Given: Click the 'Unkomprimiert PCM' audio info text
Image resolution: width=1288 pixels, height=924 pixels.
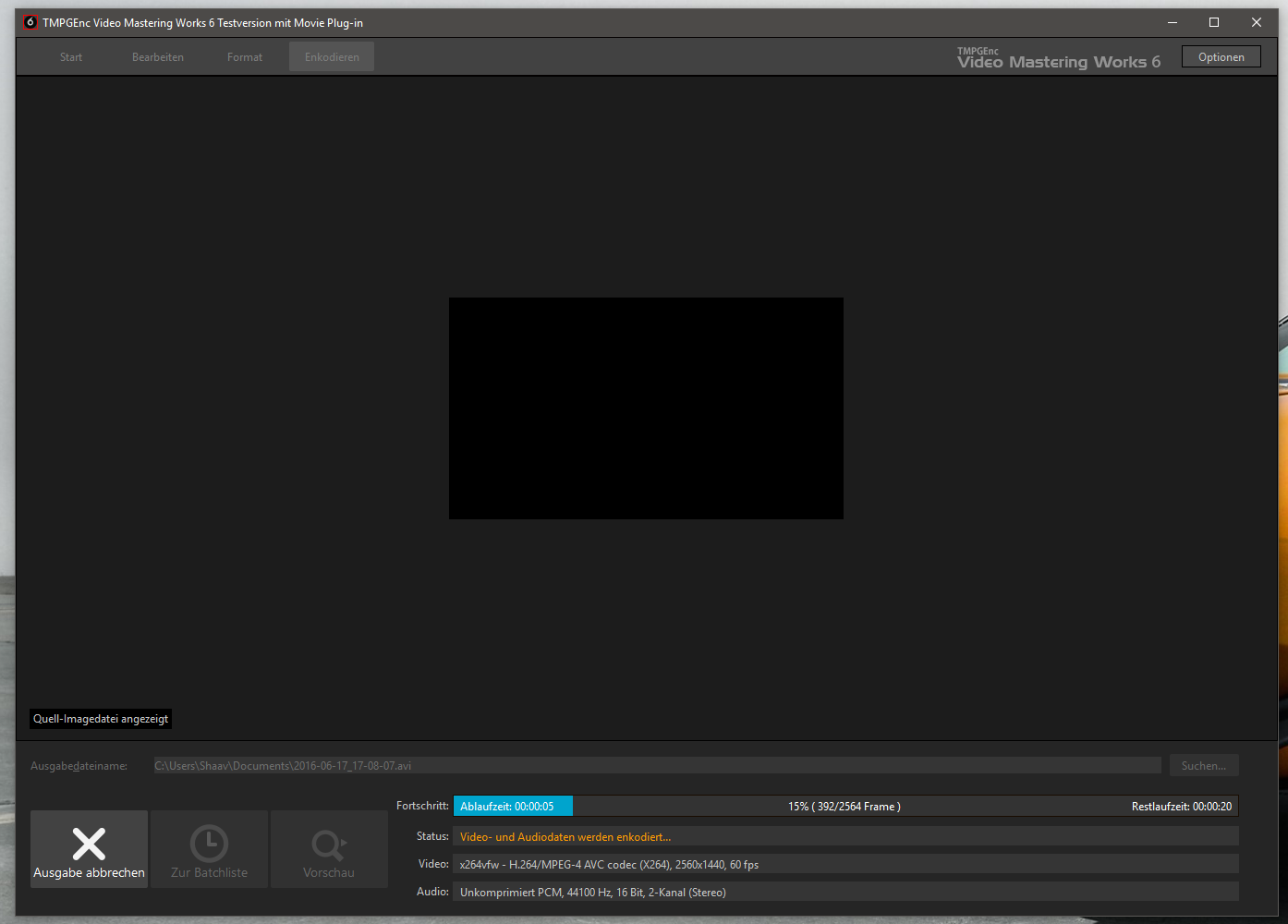Looking at the screenshot, I should (593, 893).
